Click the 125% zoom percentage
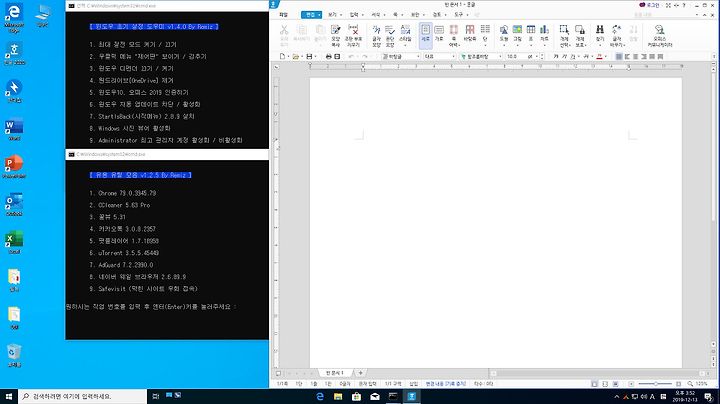This screenshot has height=404, width=720. (701, 384)
